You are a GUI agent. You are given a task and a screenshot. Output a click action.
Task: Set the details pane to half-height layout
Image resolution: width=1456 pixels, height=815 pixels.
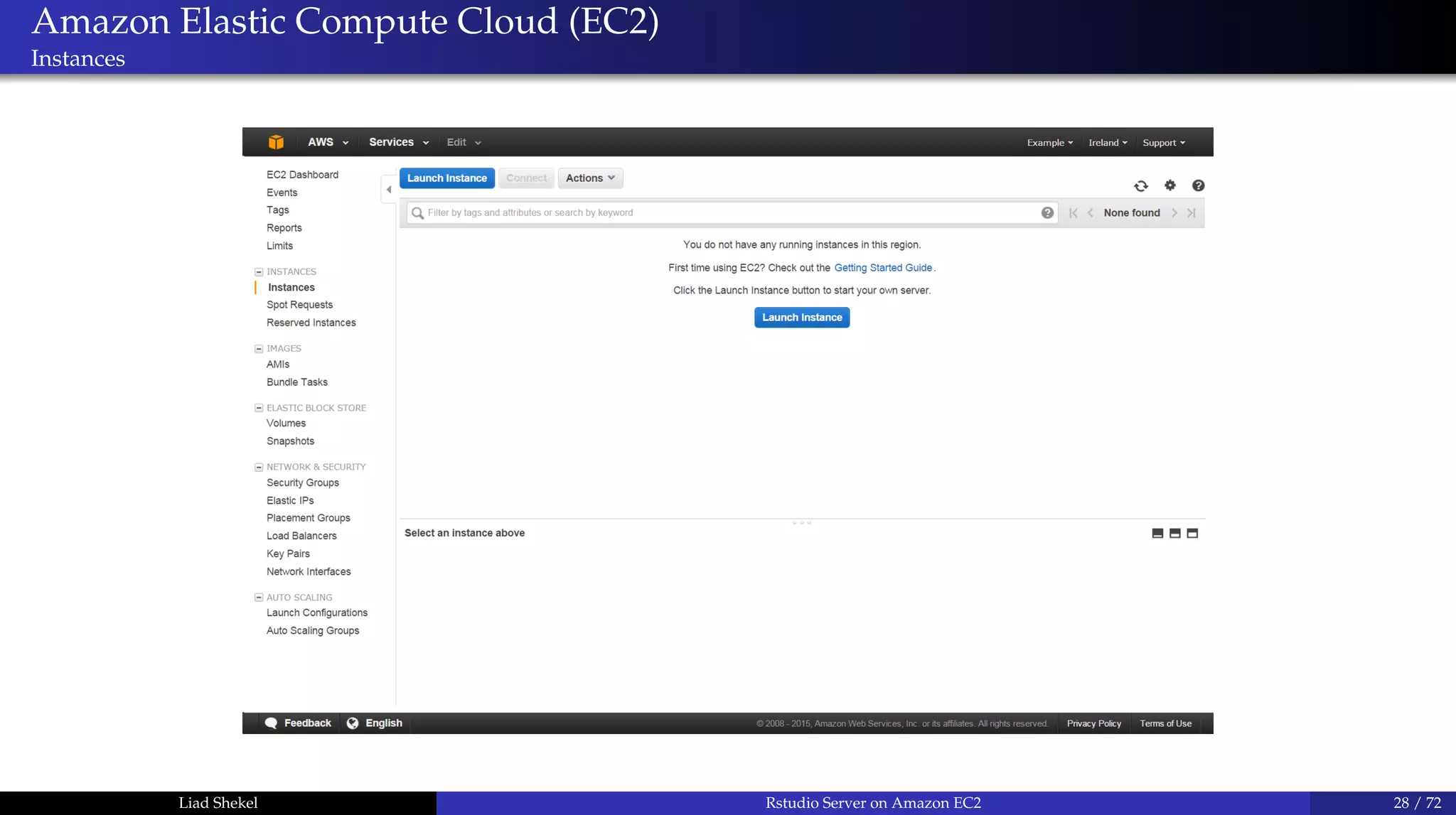[1175, 534]
